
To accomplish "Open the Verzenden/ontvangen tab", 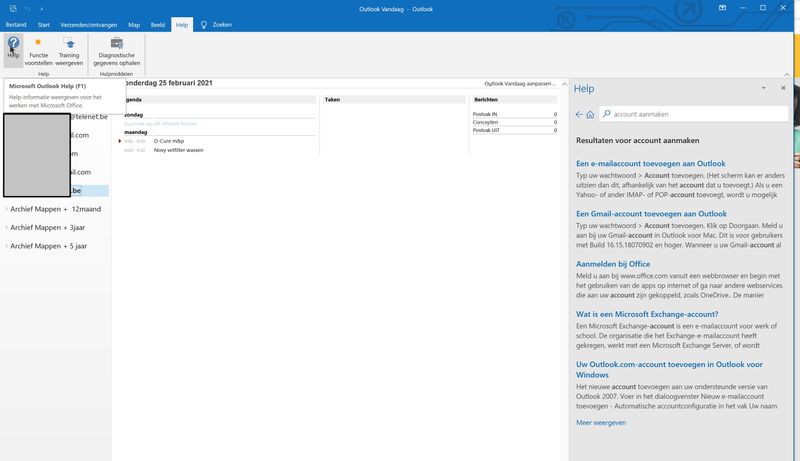I will (x=89, y=24).
